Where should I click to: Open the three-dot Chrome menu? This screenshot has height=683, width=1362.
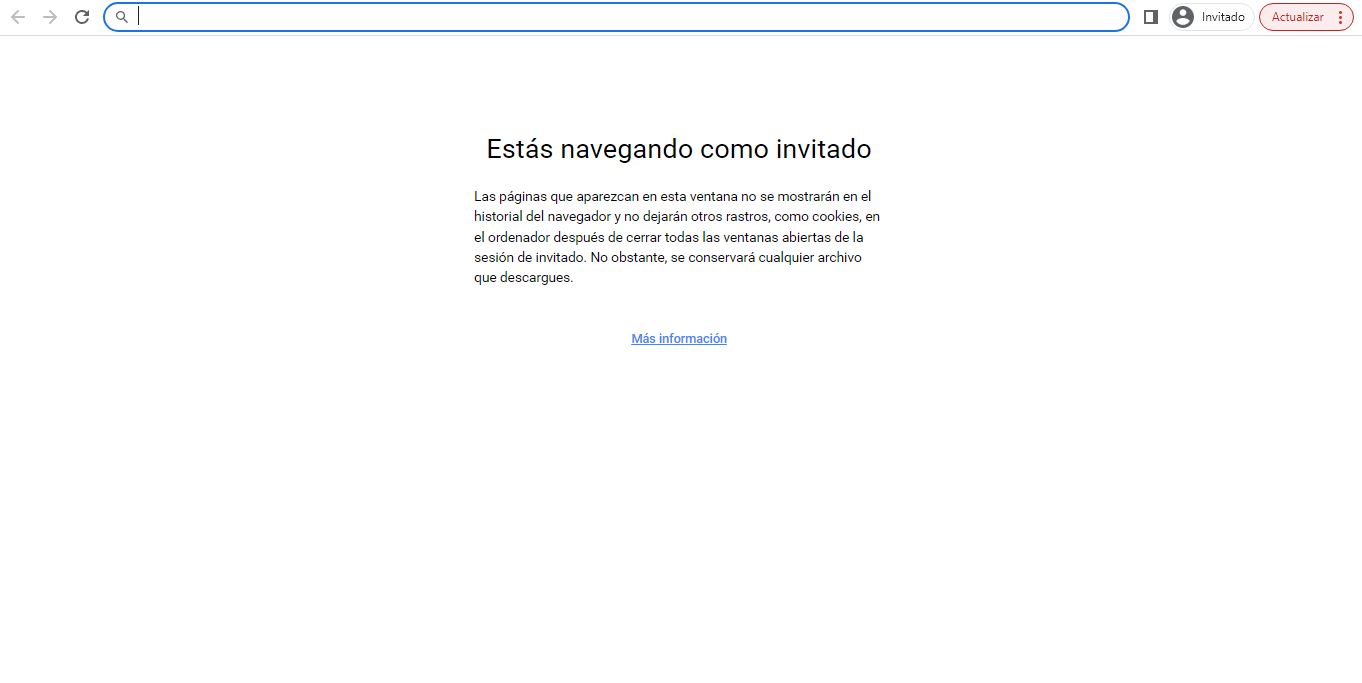click(x=1340, y=17)
